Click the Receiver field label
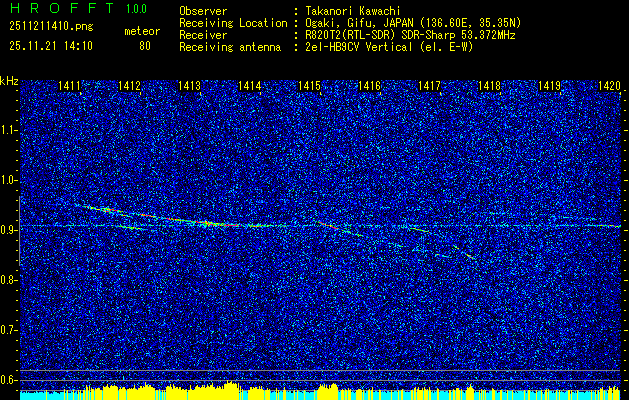 tap(203, 35)
